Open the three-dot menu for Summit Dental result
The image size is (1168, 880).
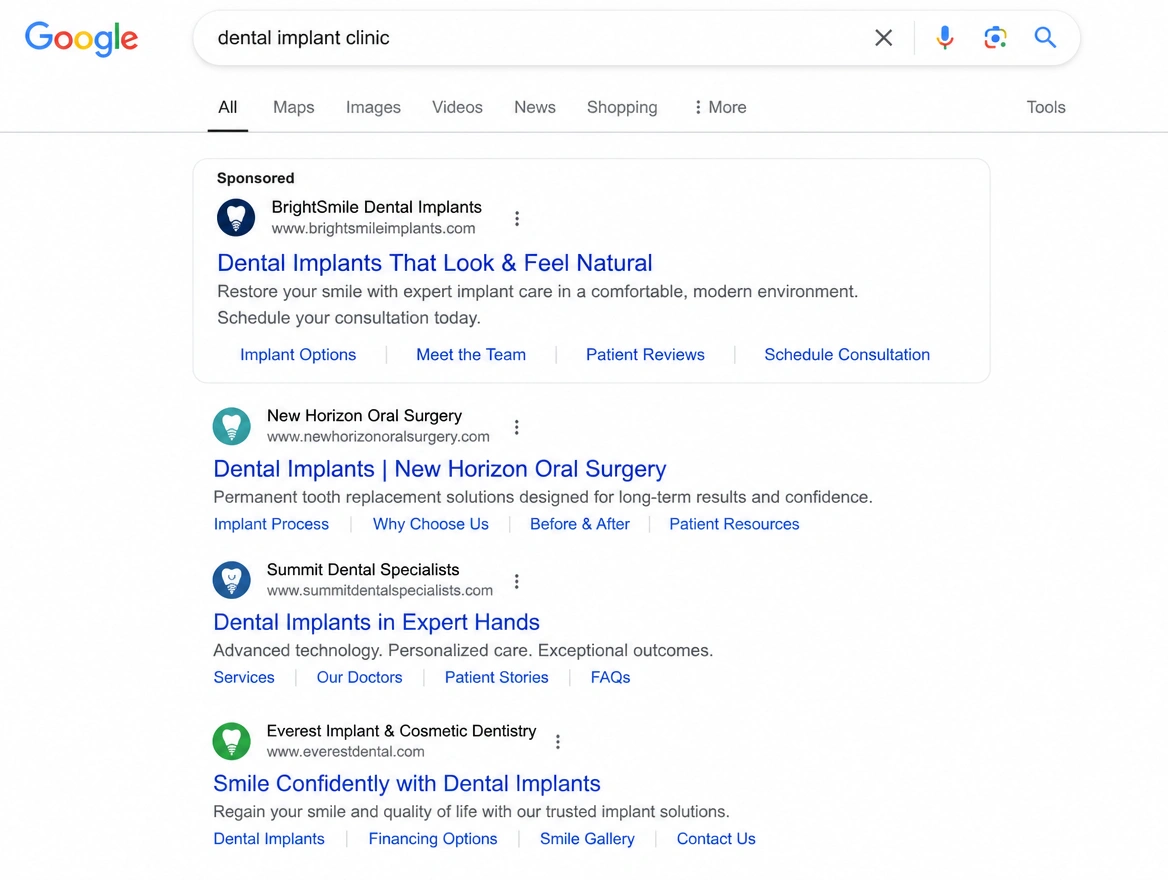(x=516, y=581)
